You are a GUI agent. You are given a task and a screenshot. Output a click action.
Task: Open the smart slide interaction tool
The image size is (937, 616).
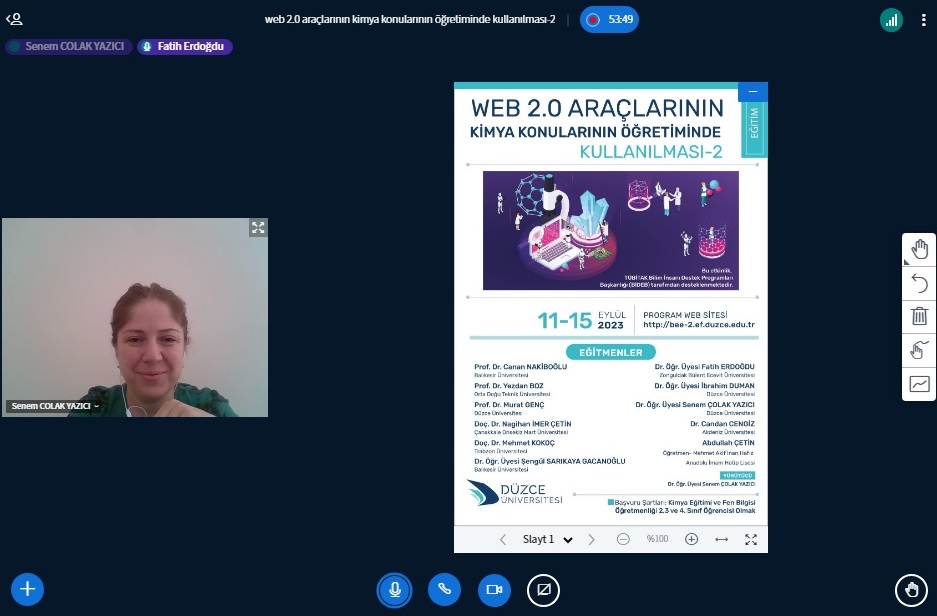[x=919, y=384]
